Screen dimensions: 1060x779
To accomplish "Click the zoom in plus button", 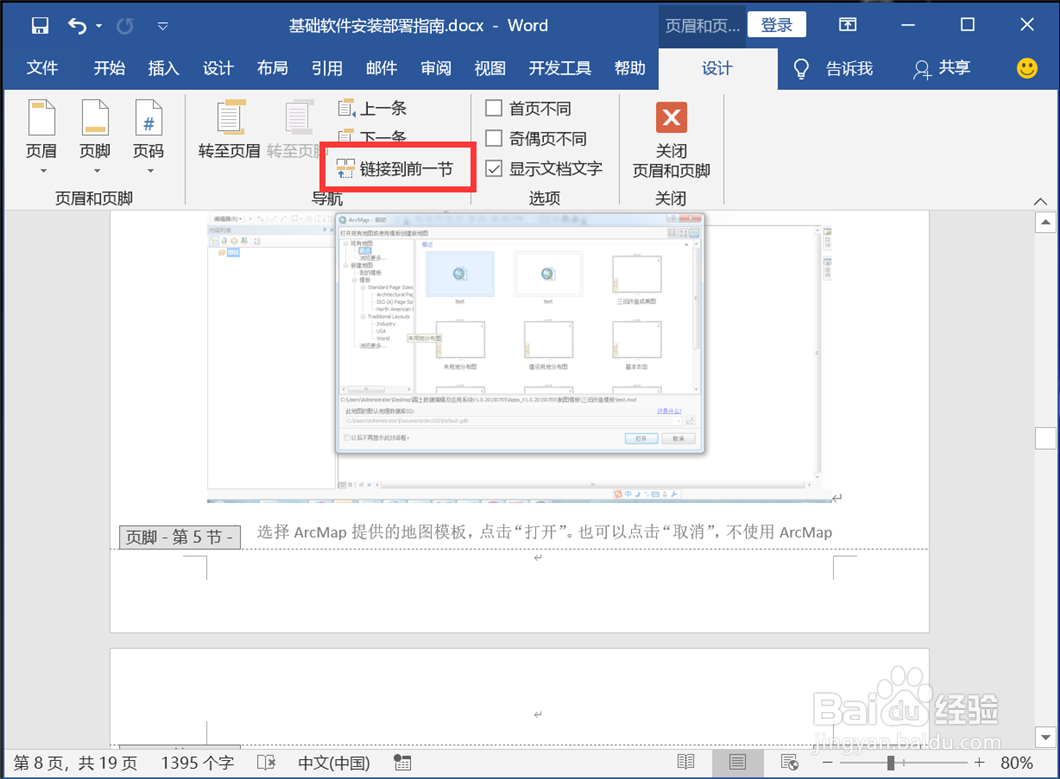I will click(x=980, y=763).
